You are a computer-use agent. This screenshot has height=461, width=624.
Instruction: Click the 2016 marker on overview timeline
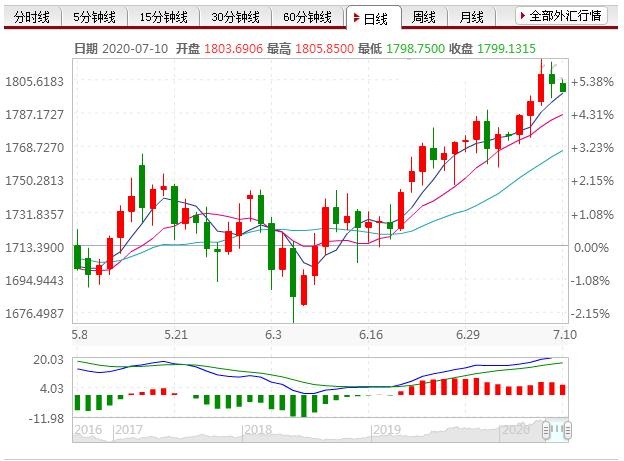tap(88, 430)
